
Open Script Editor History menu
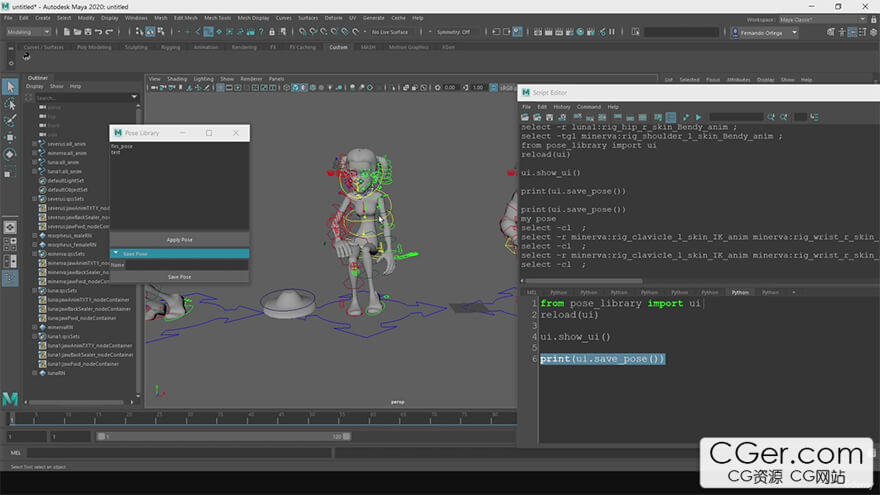tap(562, 107)
